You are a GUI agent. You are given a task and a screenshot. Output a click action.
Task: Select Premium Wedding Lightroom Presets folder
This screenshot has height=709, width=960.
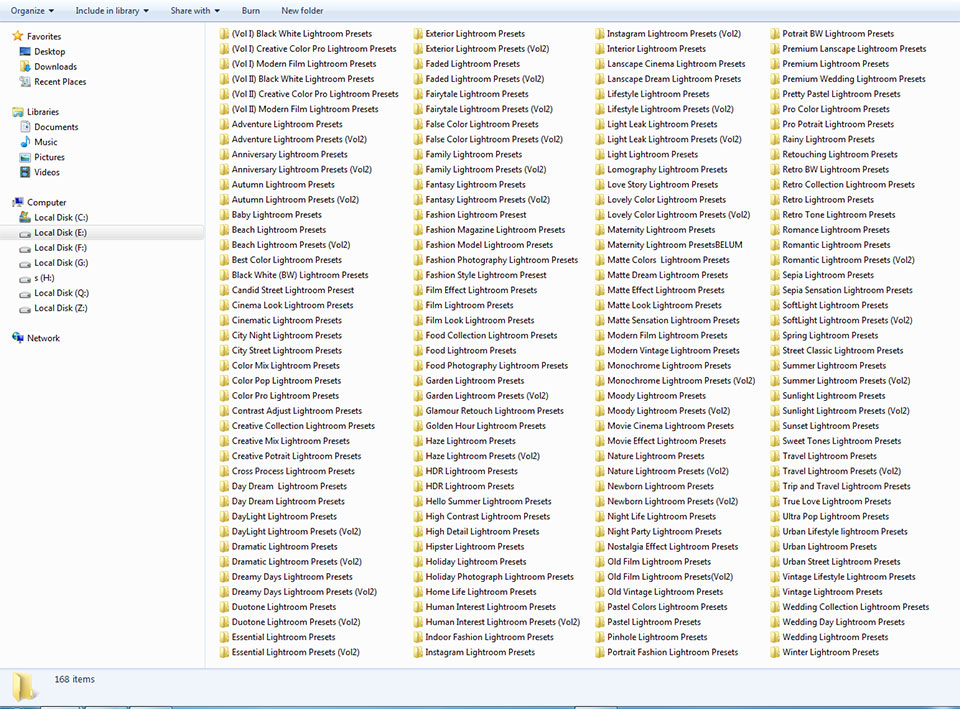coord(848,79)
